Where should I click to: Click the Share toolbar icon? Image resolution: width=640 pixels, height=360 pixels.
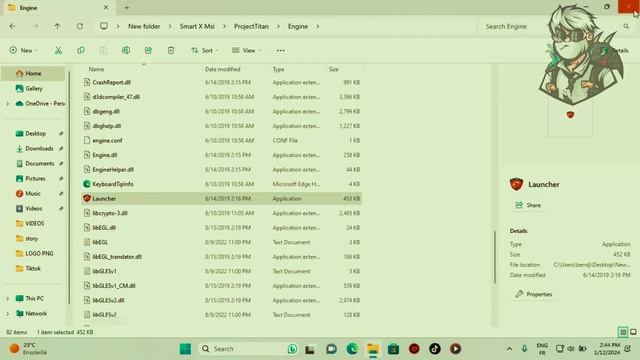pyautogui.click(x=148, y=50)
